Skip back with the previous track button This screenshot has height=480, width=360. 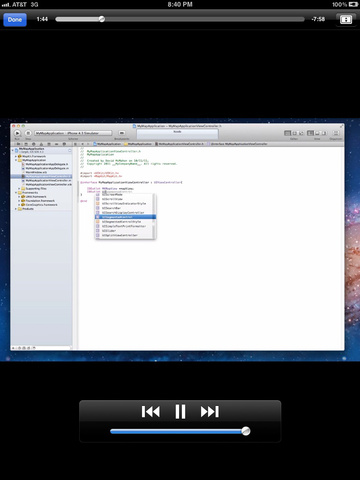click(x=151, y=412)
